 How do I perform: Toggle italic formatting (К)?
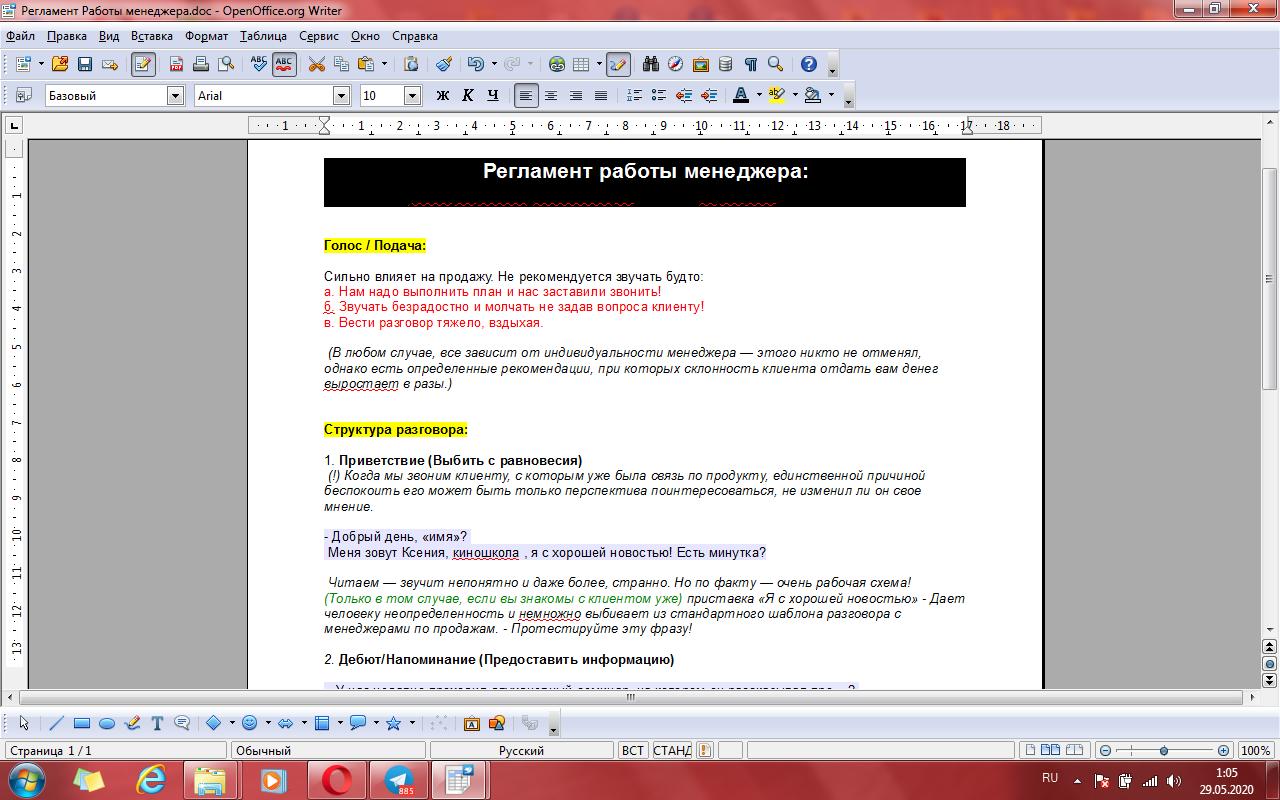click(468, 96)
